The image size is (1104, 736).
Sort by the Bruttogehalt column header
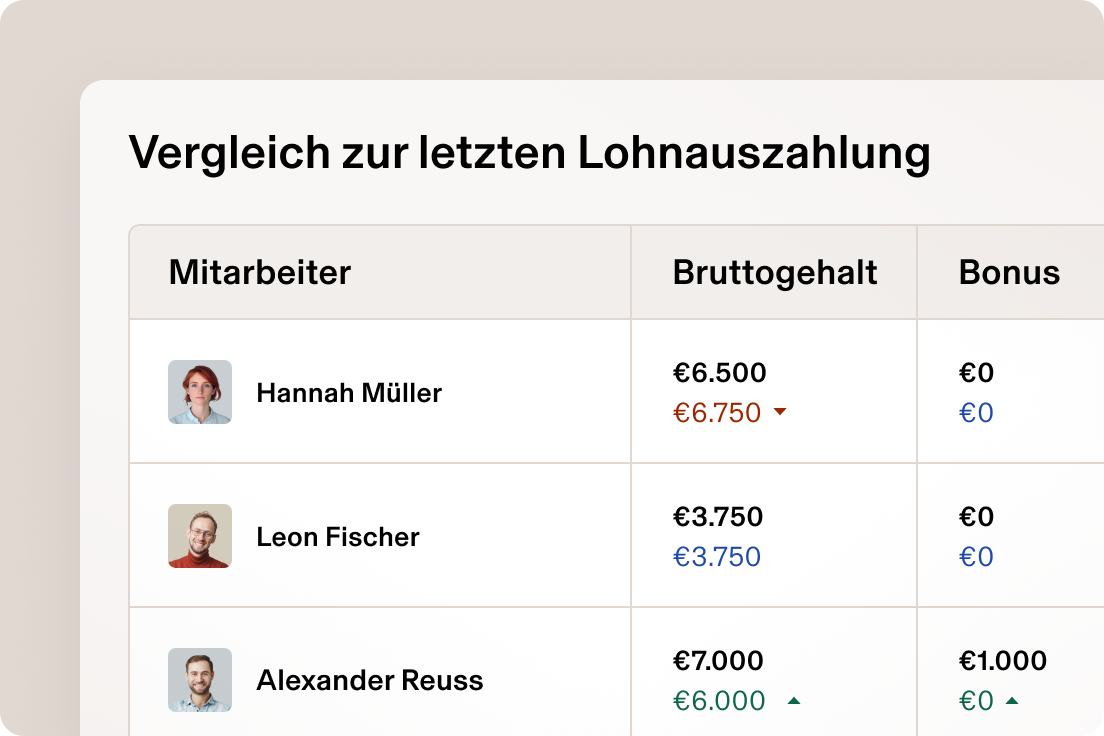click(x=773, y=272)
